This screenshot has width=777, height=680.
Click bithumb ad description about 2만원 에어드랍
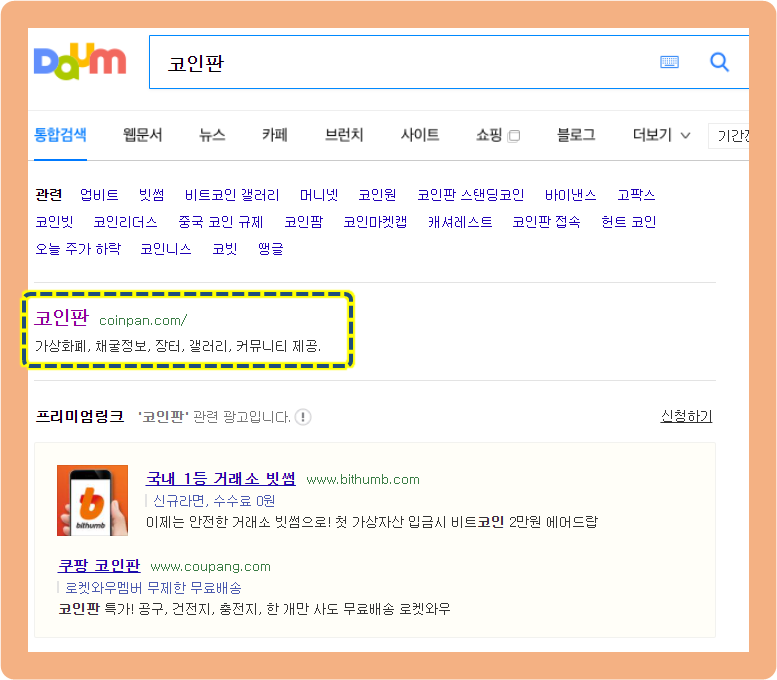click(372, 522)
